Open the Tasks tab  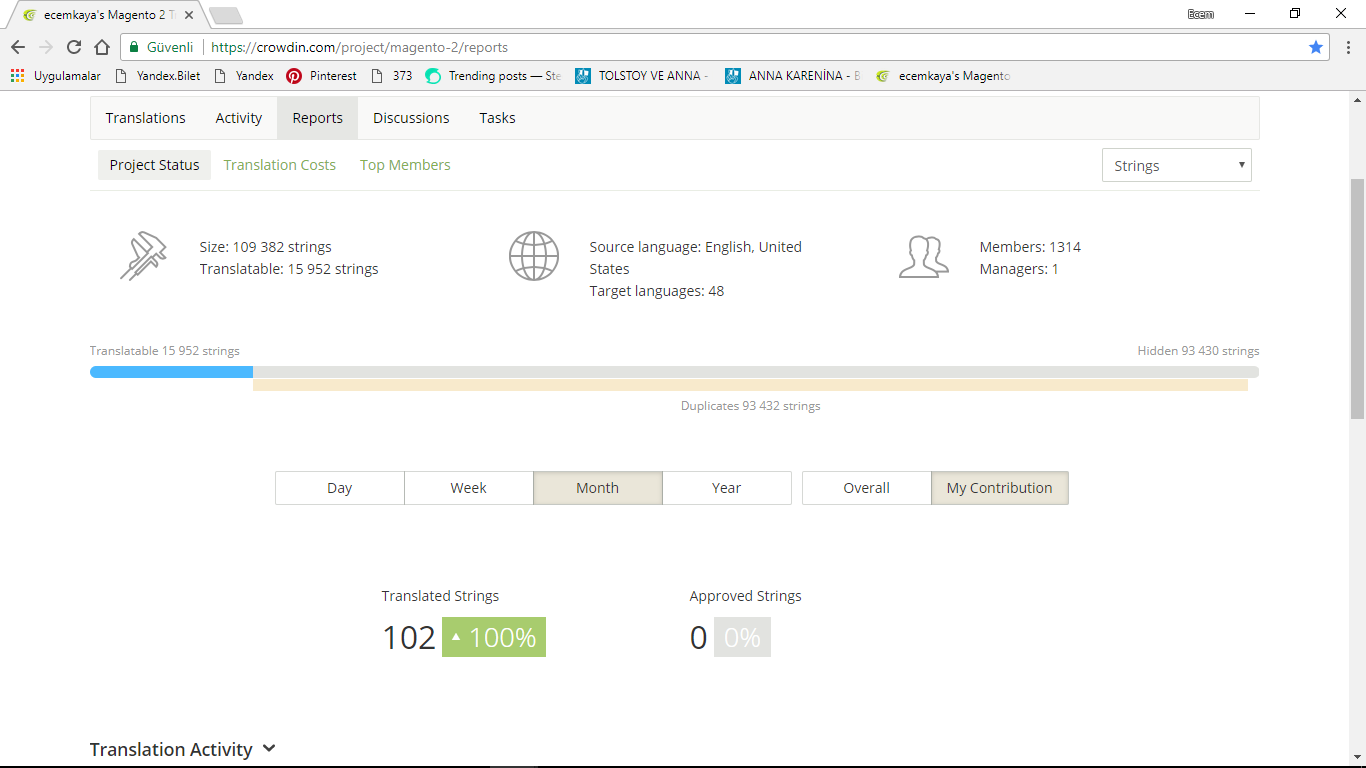click(497, 118)
